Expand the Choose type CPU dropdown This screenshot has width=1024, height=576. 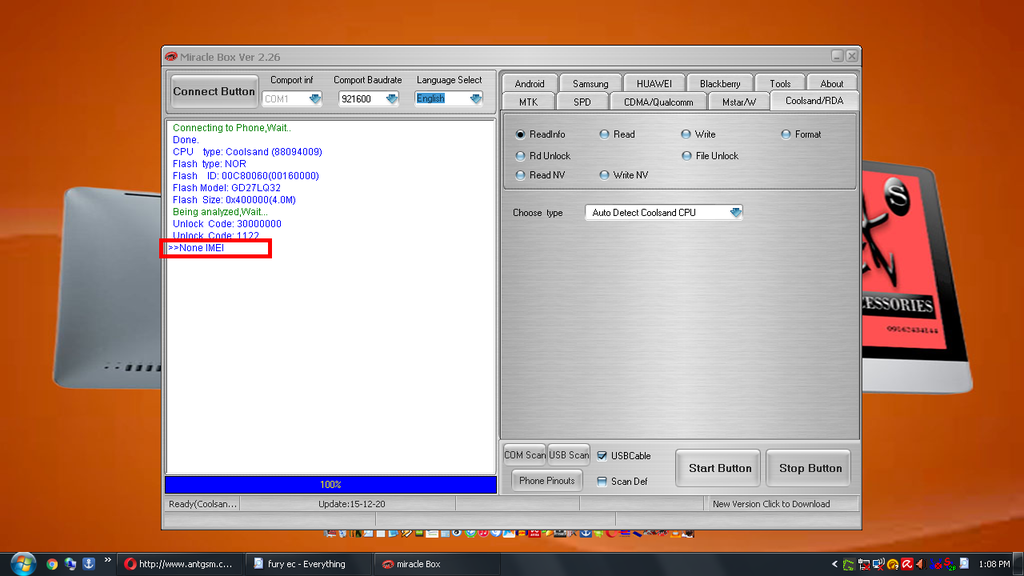pos(735,212)
